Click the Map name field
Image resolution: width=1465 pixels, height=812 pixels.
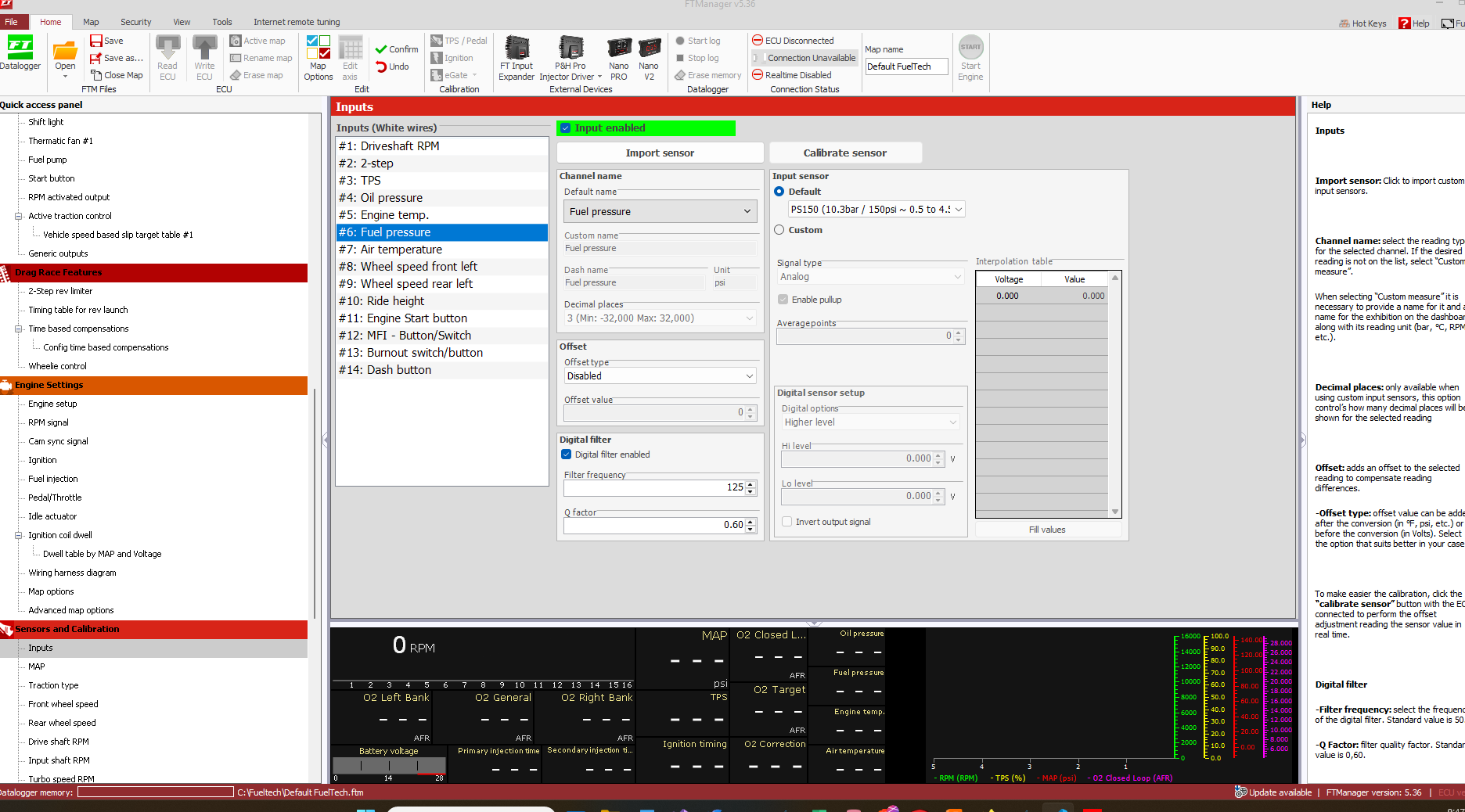906,66
